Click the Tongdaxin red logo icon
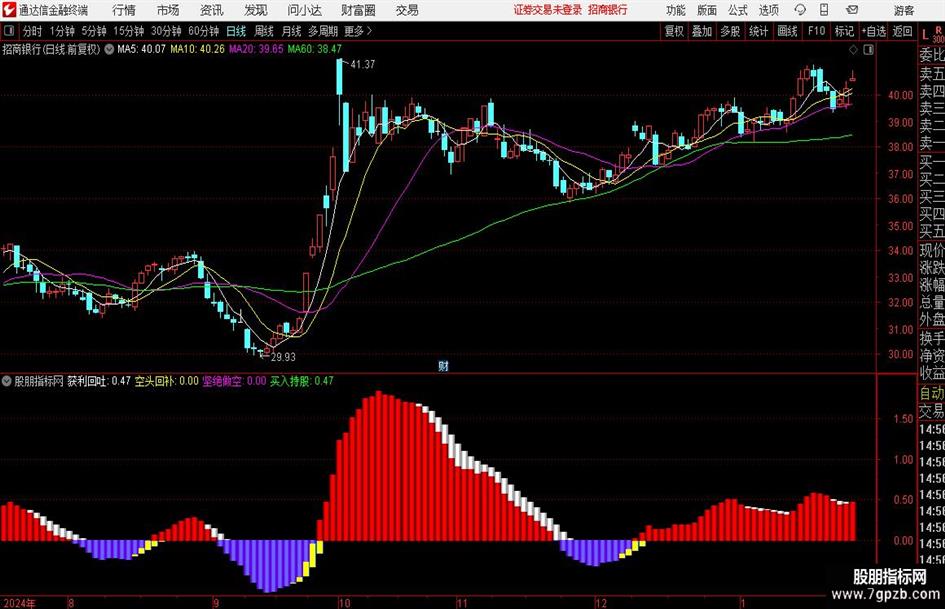 [9, 10]
